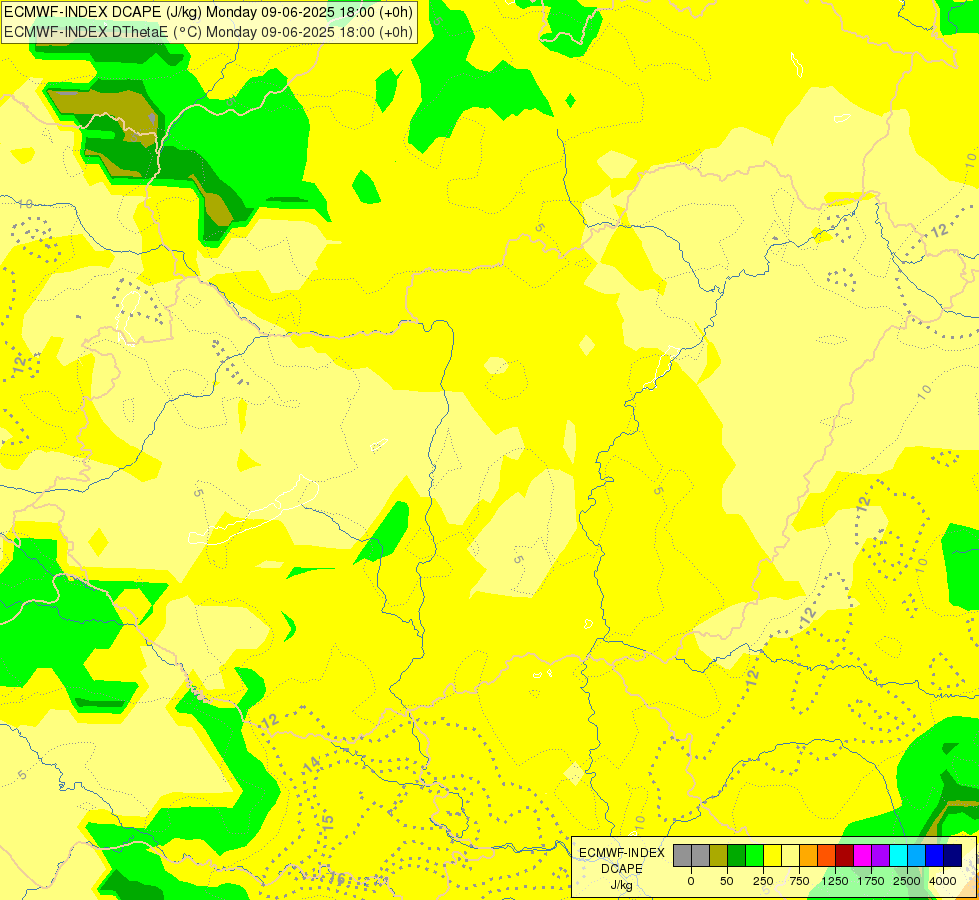Click the legend scale value '750'
The width and height of the screenshot is (979, 900).
pyautogui.click(x=799, y=881)
